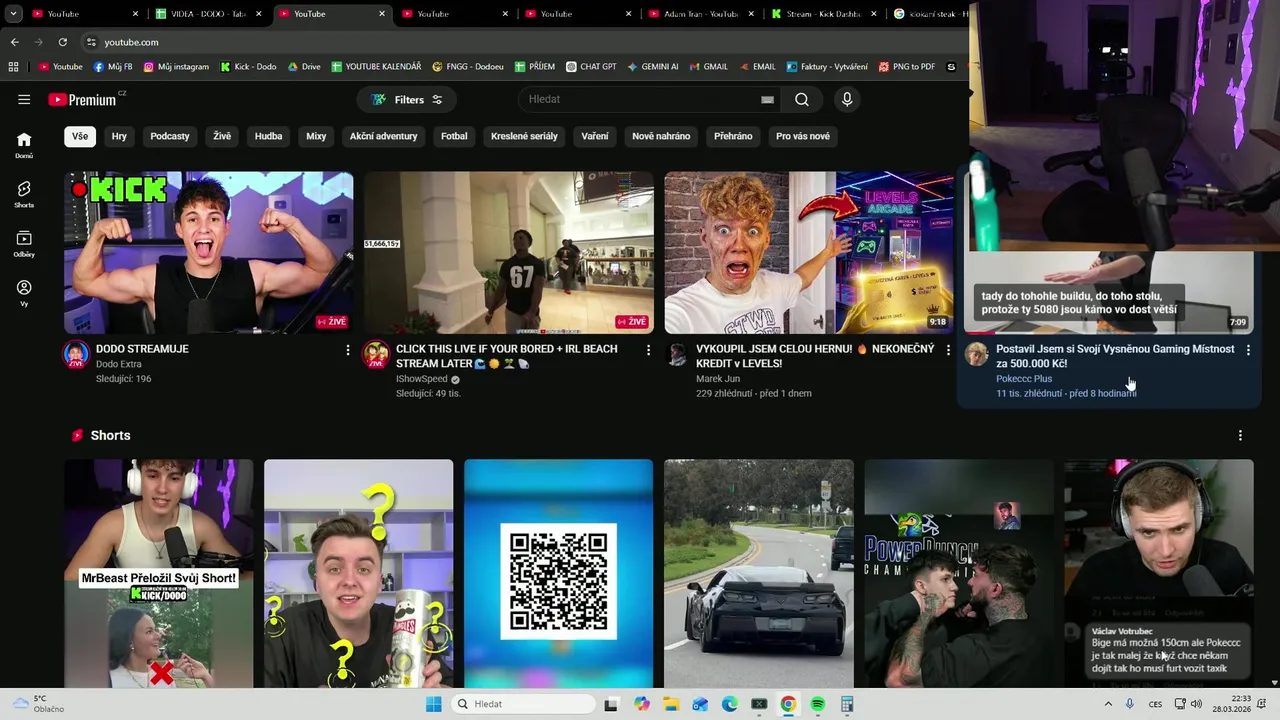Select the Mixy filter chip

coord(316,136)
